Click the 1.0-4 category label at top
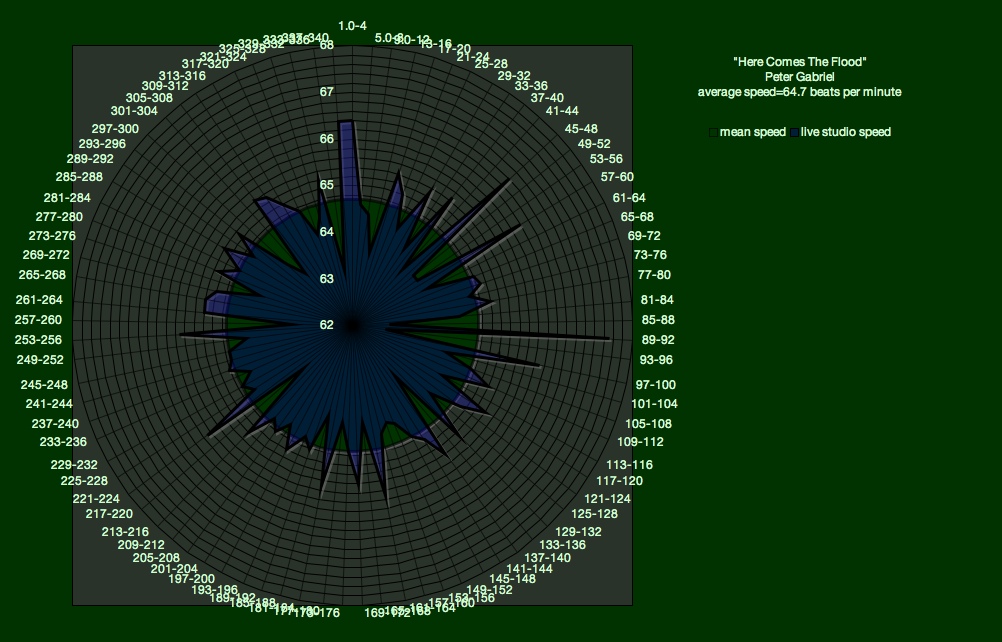The height and width of the screenshot is (642, 1002). [353, 25]
